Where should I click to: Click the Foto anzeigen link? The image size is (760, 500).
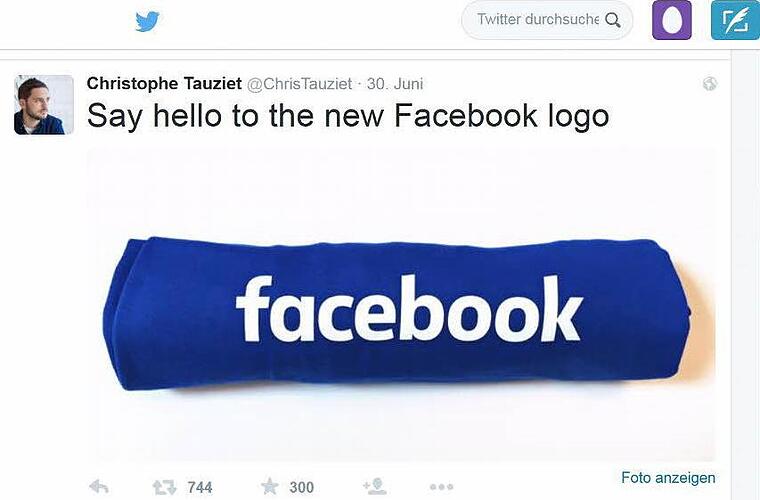(668, 478)
